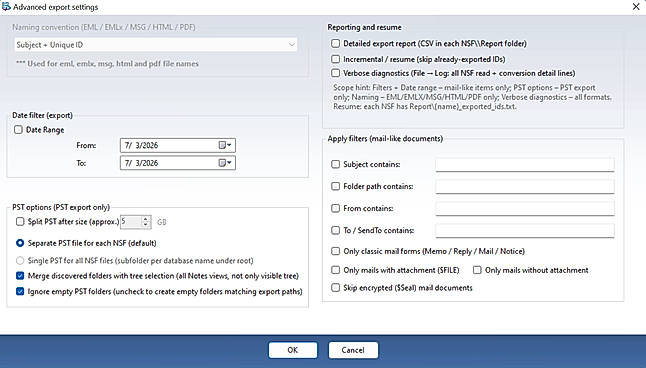Select Single PST for all NSF files
This screenshot has height=368, width=646.
point(20,260)
